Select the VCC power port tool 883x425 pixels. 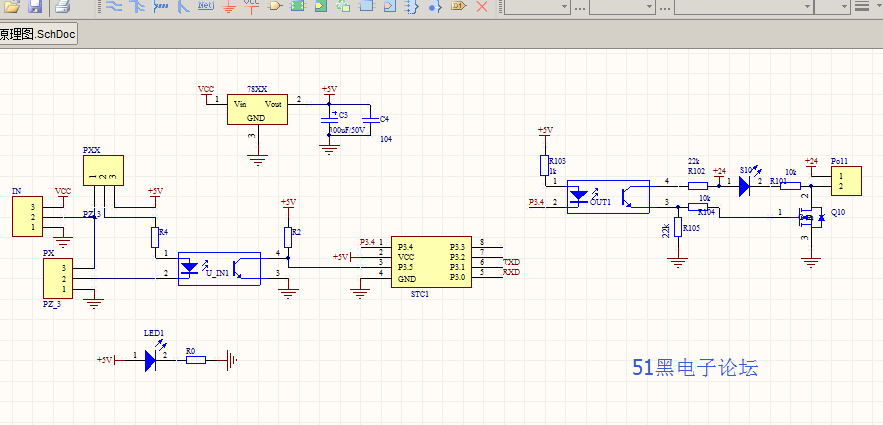coord(251,6)
